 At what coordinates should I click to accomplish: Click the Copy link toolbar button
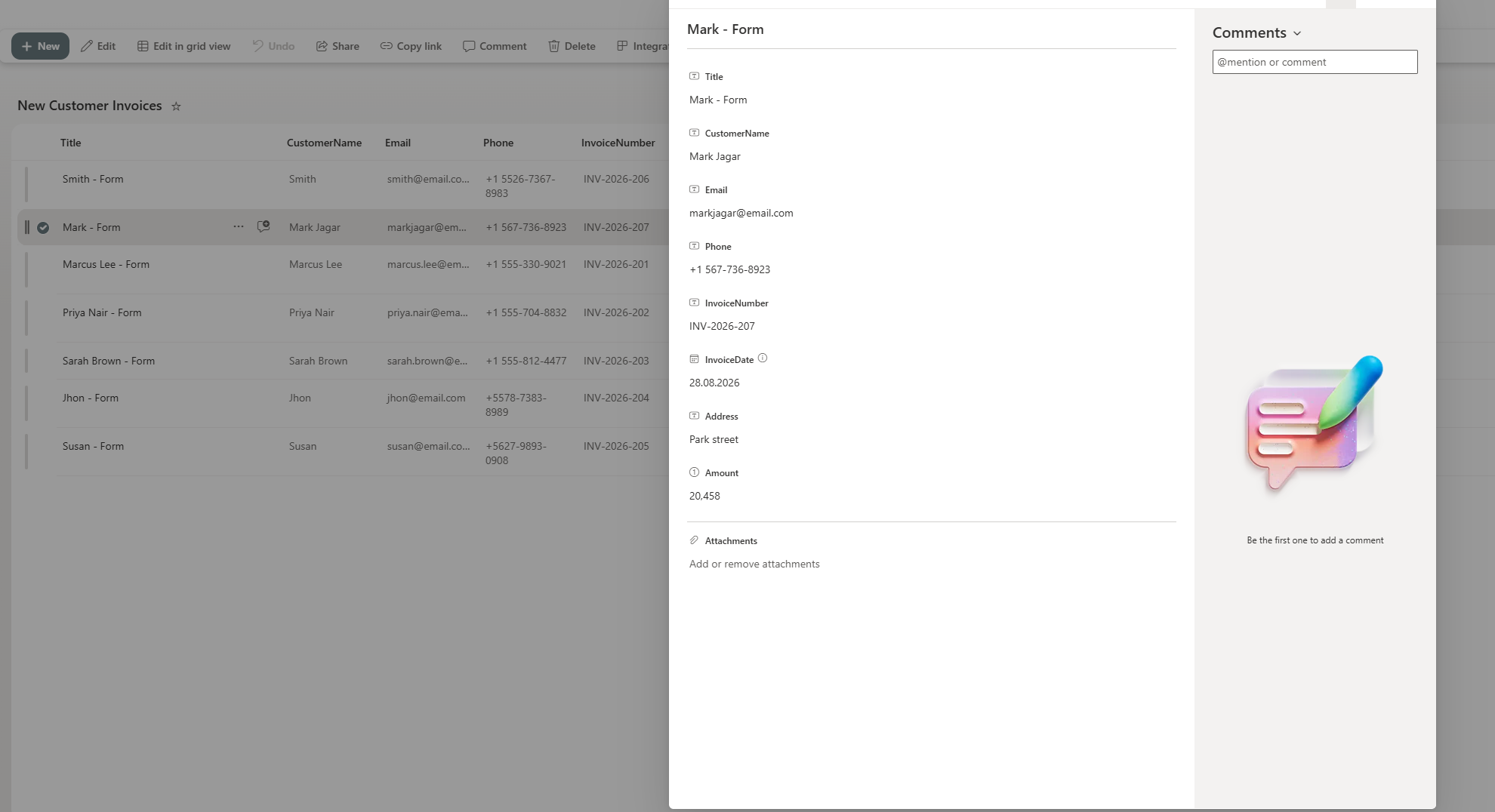(411, 46)
